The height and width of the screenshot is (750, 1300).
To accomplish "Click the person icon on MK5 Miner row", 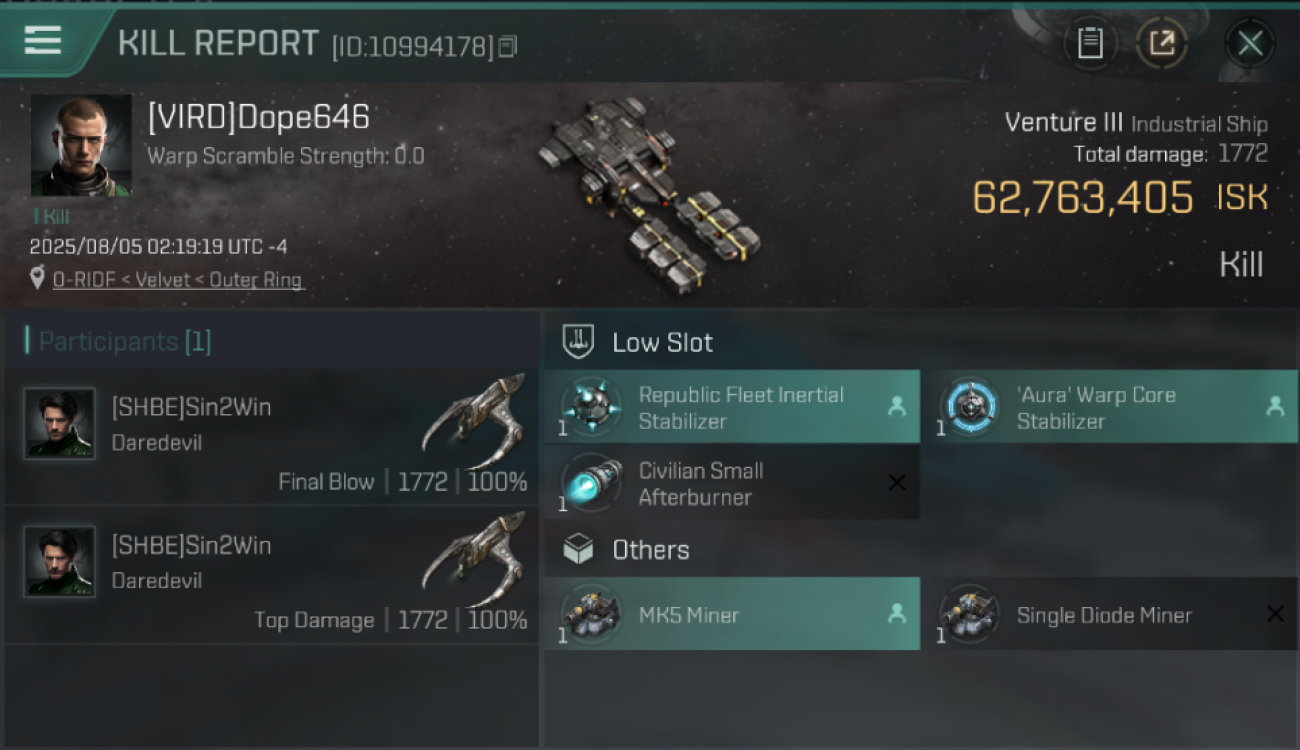I will point(897,614).
